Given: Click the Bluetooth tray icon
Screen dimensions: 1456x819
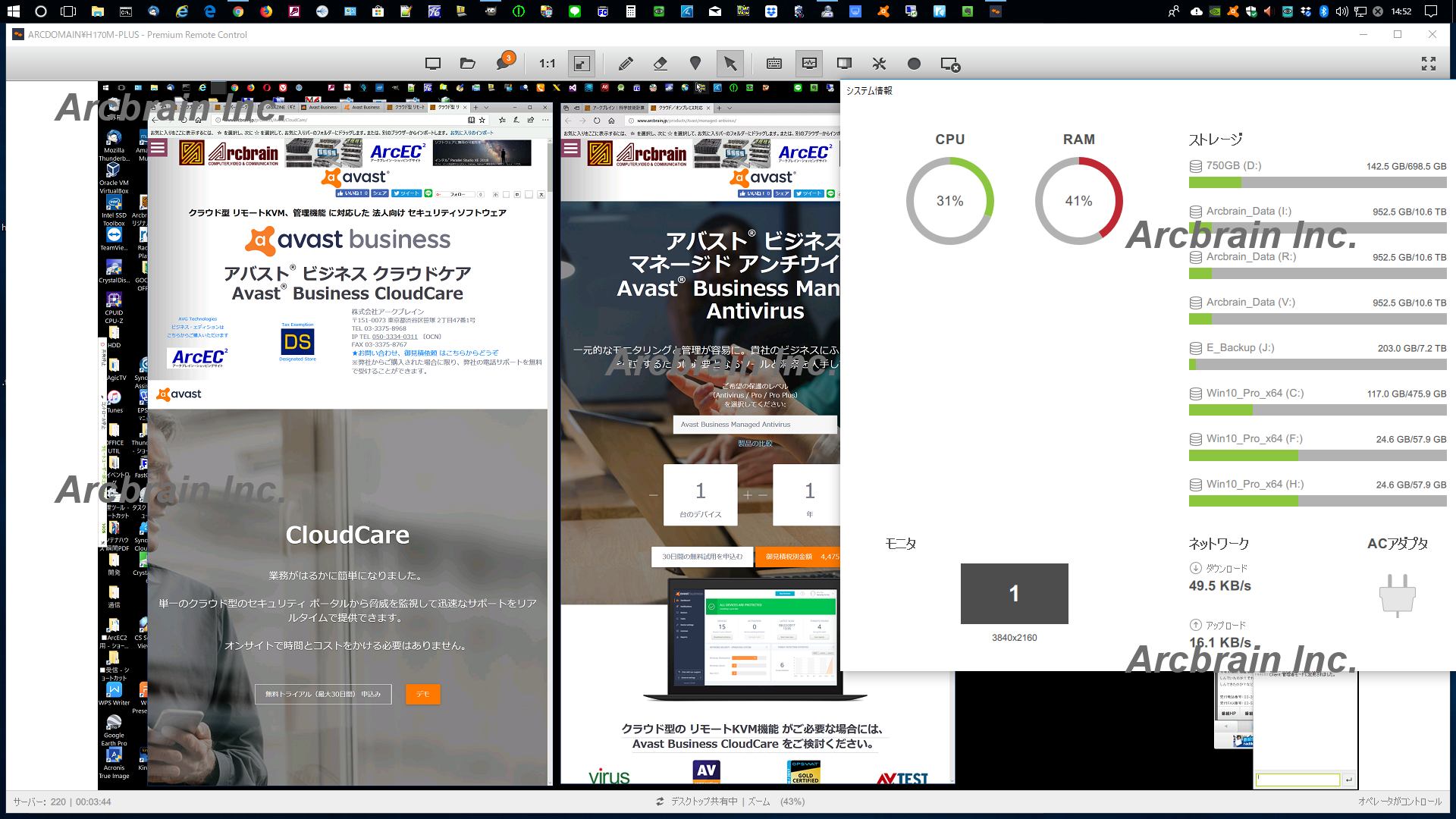Looking at the screenshot, I should (1324, 11).
